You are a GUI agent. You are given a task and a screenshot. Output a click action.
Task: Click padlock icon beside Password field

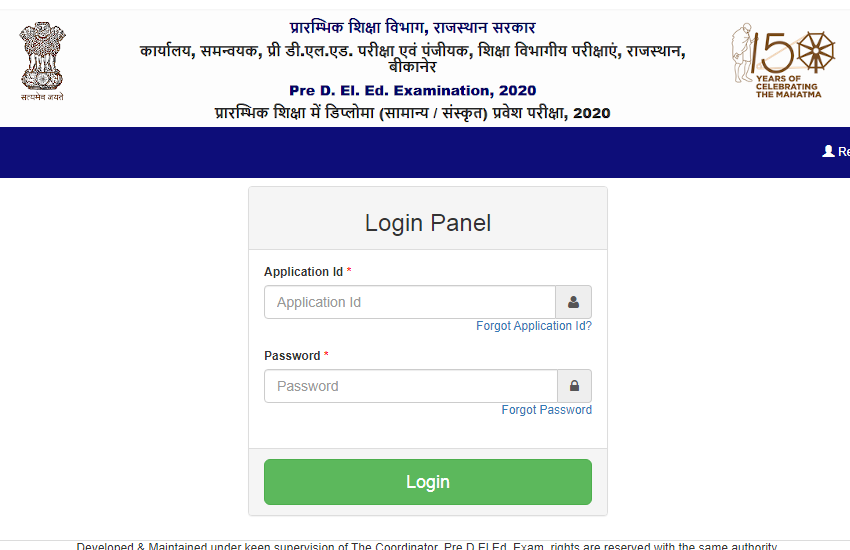(575, 386)
